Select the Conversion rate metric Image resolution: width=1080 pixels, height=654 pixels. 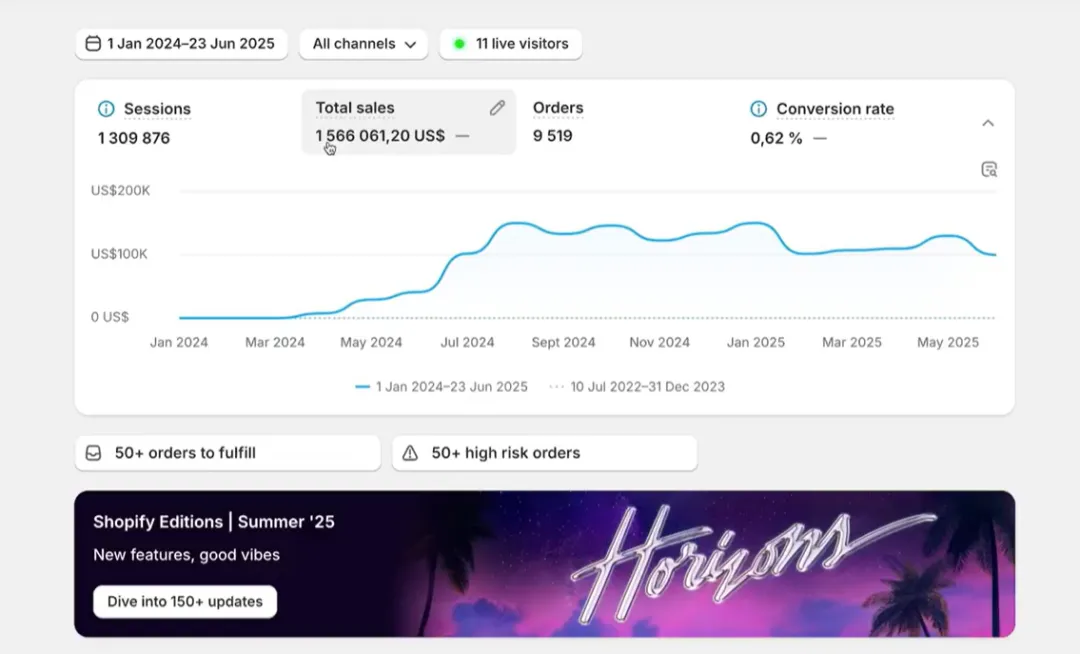pyautogui.click(x=835, y=109)
